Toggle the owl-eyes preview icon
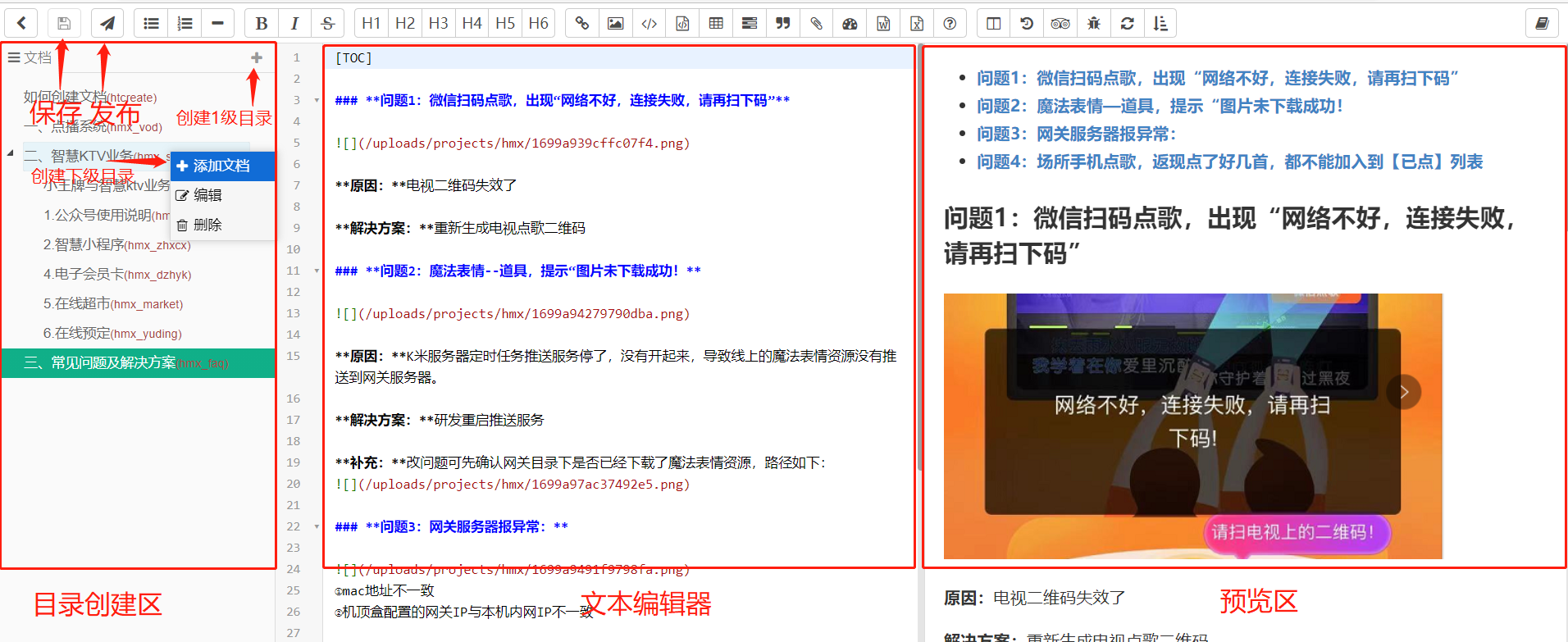 click(x=1060, y=23)
